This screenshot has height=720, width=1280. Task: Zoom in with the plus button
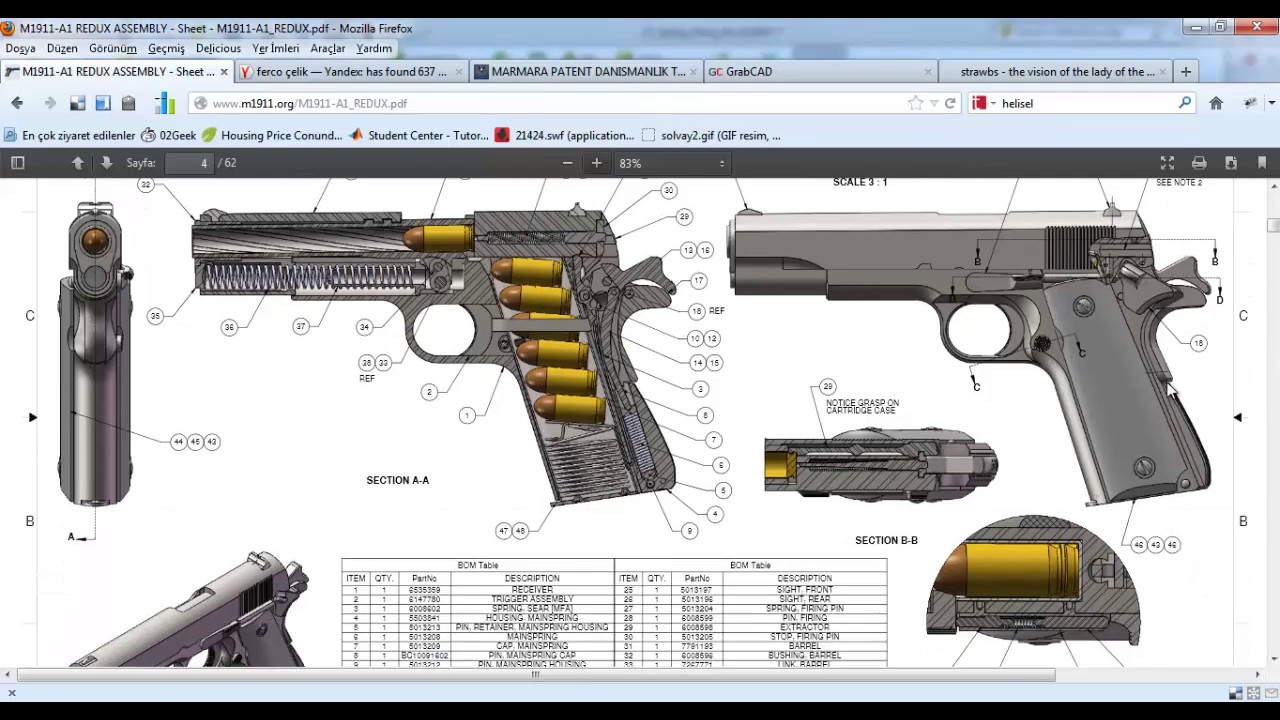pos(596,163)
